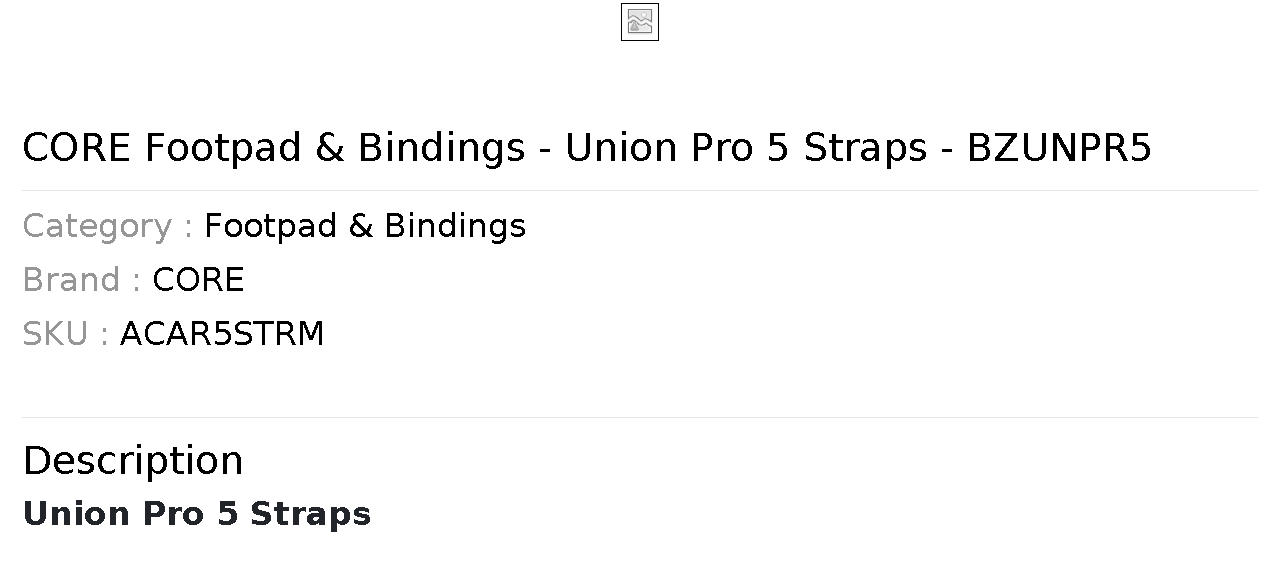1280x565 pixels.
Task: Click the SKU value ACAR5STRM
Action: 222,334
